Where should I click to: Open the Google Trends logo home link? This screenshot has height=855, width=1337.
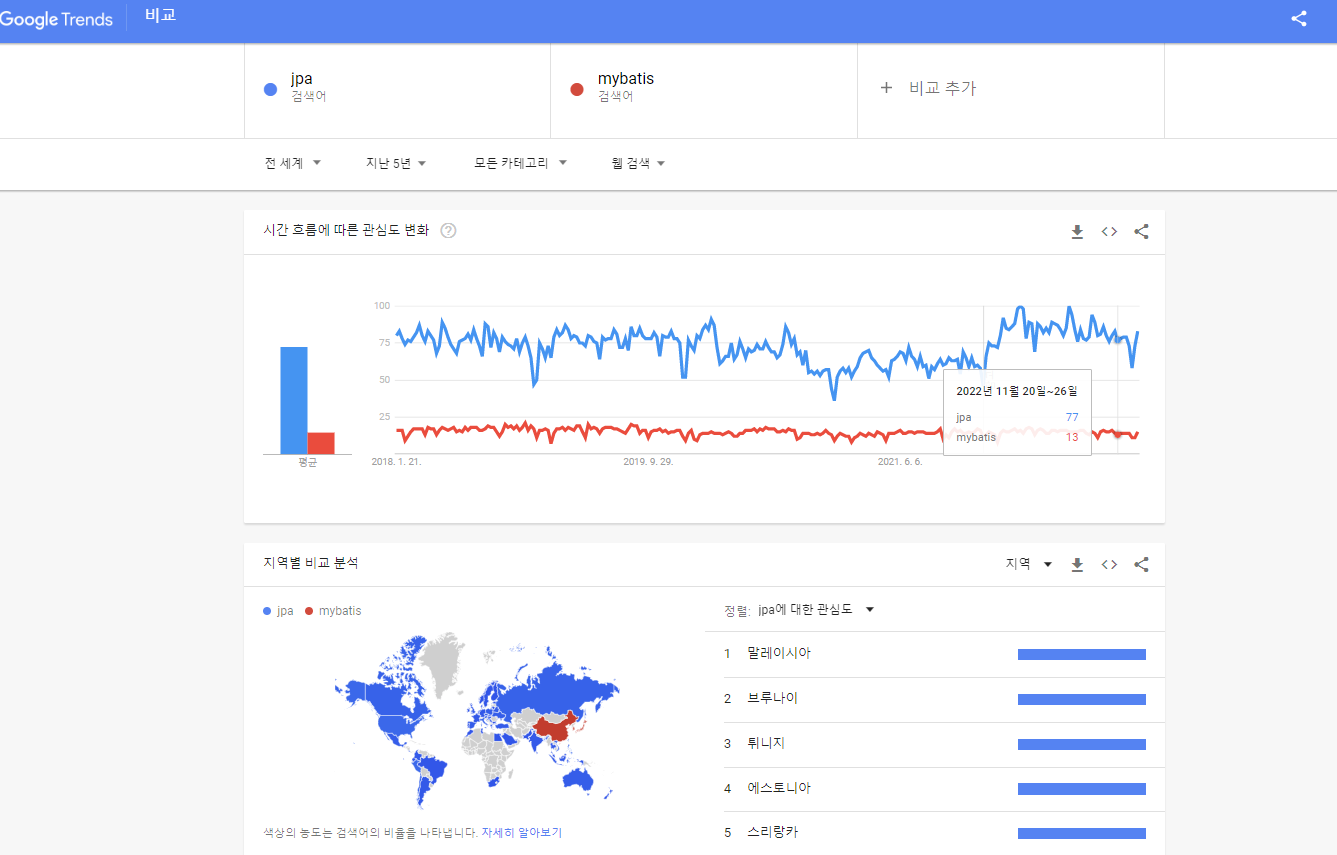(56, 19)
